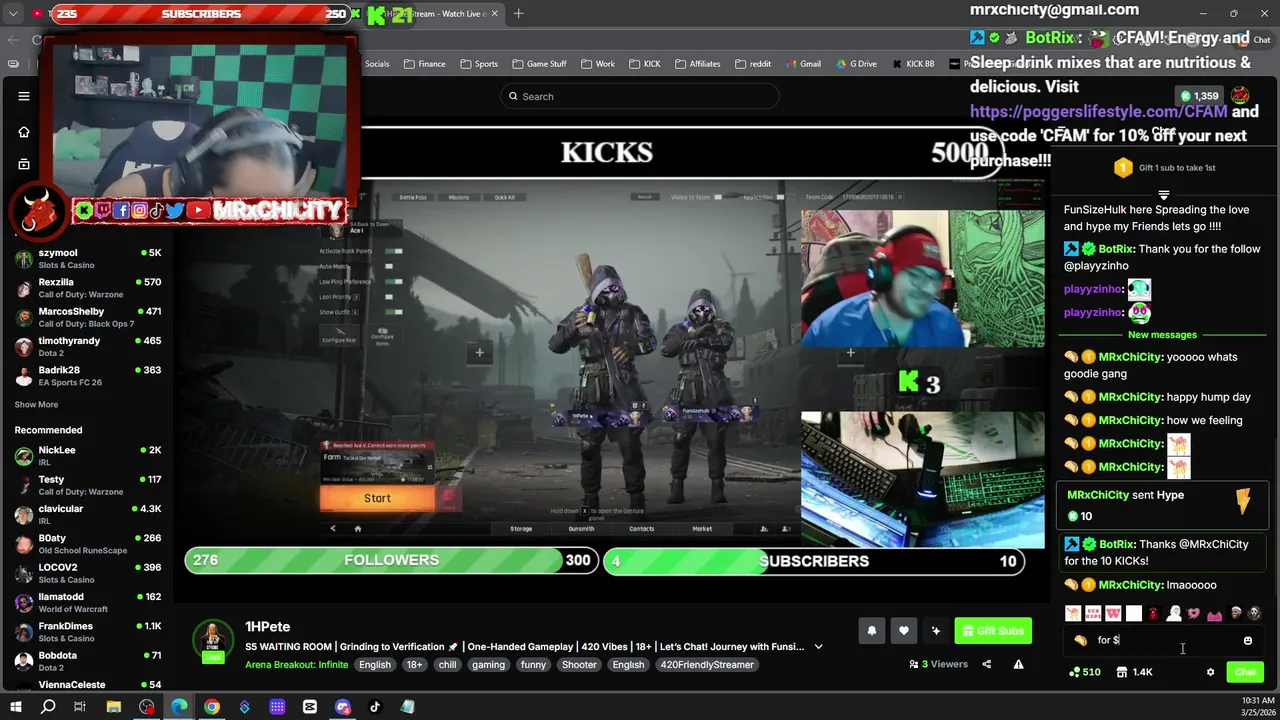Collapse the chat leaderboard handle
The image size is (1280, 720).
1163,195
